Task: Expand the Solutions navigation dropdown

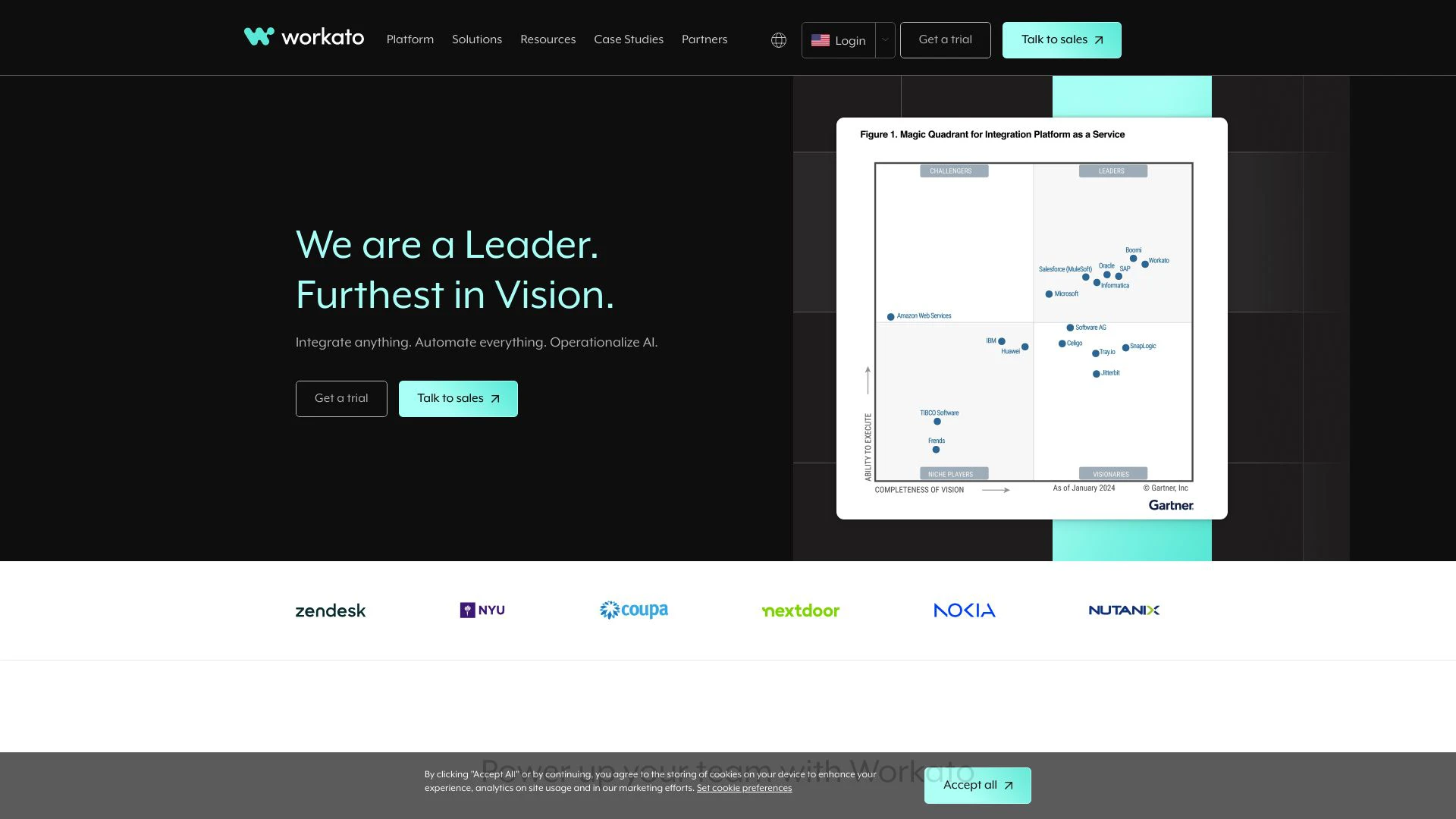Action: pyautogui.click(x=476, y=39)
